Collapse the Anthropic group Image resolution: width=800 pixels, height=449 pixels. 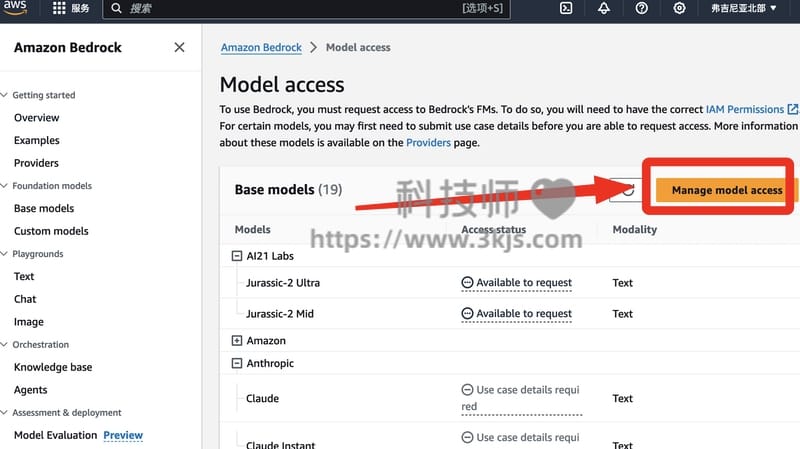pyautogui.click(x=237, y=363)
